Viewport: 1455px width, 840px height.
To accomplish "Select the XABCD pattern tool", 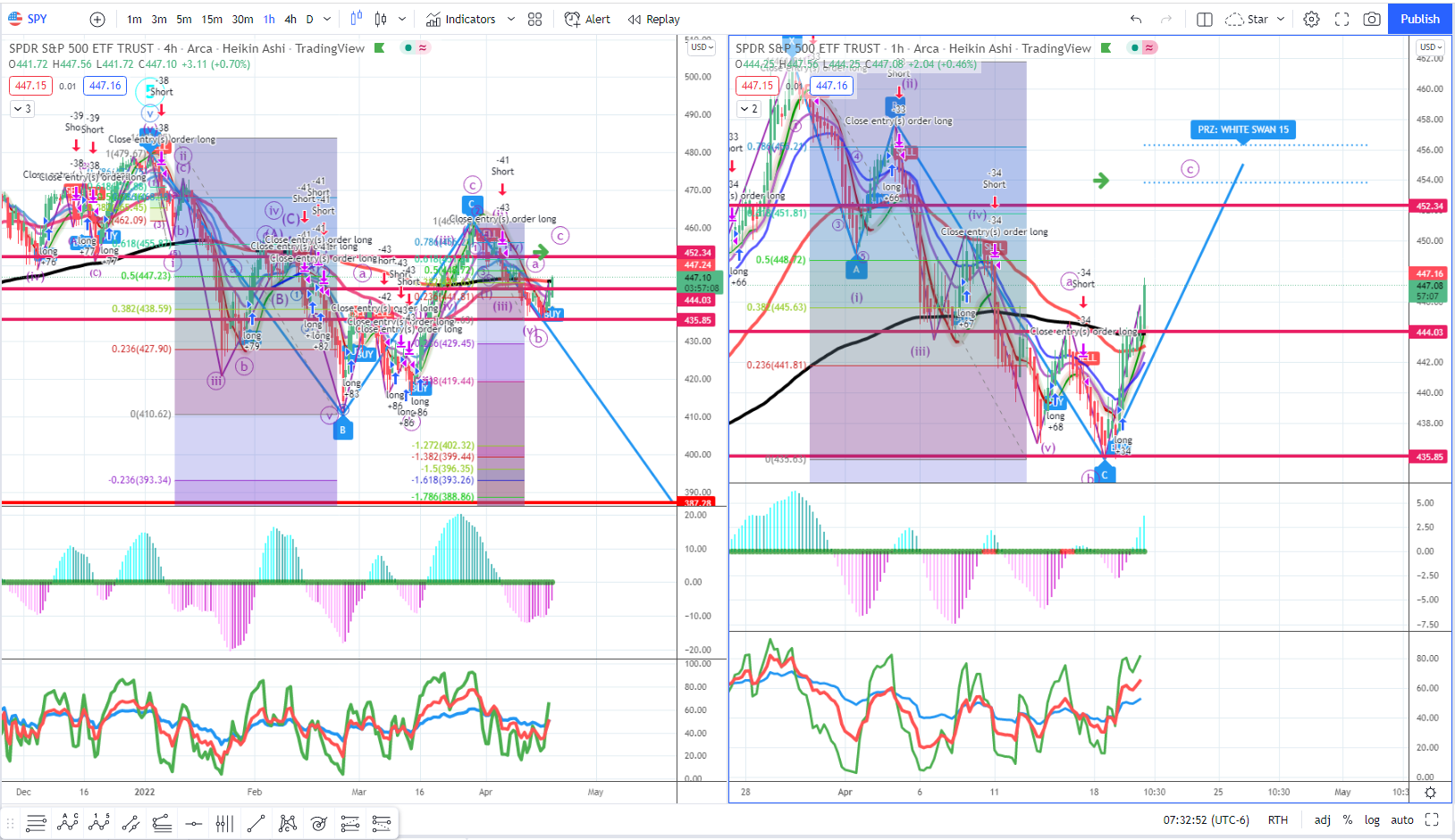I will click(288, 823).
